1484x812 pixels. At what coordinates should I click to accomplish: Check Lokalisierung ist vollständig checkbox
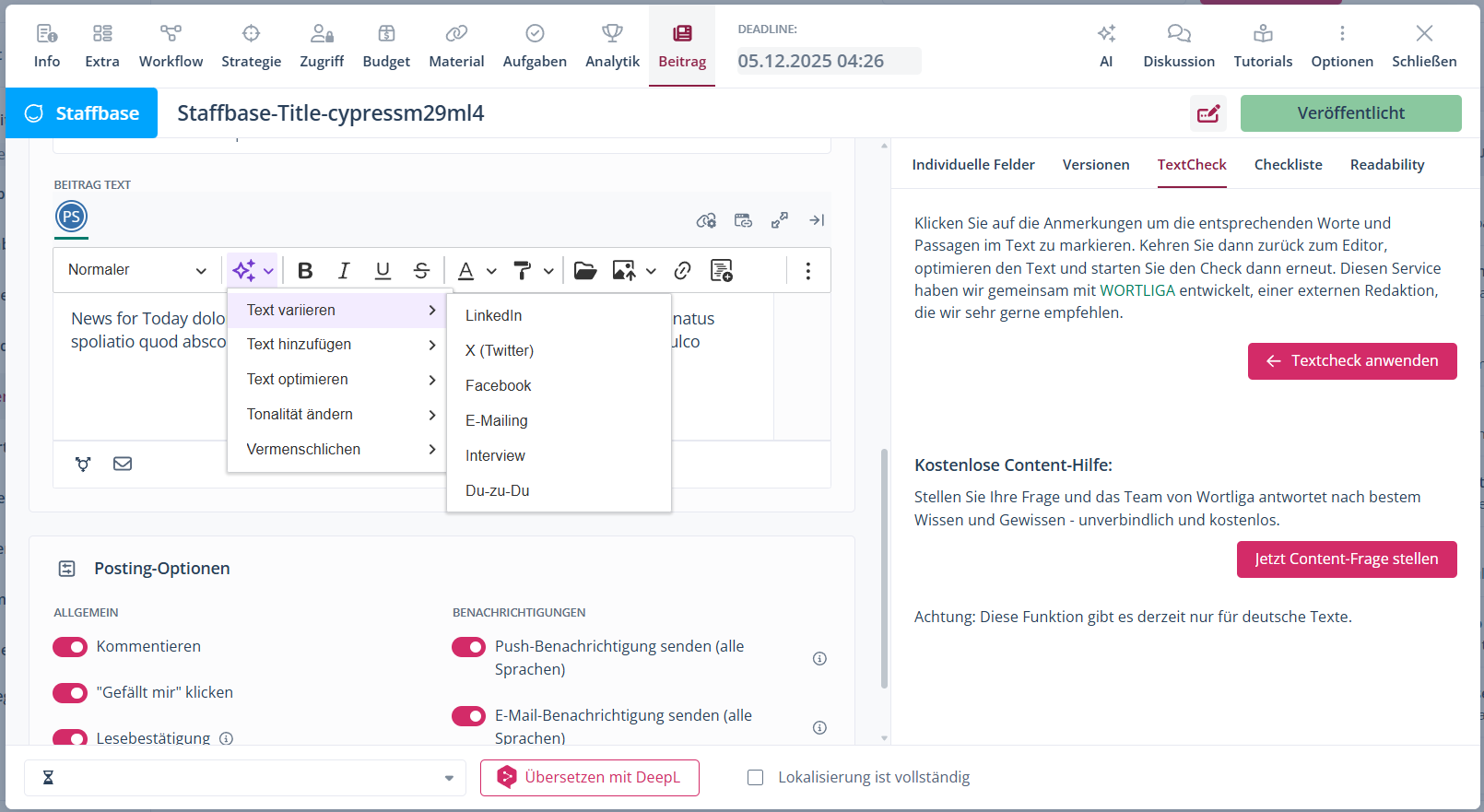756,777
